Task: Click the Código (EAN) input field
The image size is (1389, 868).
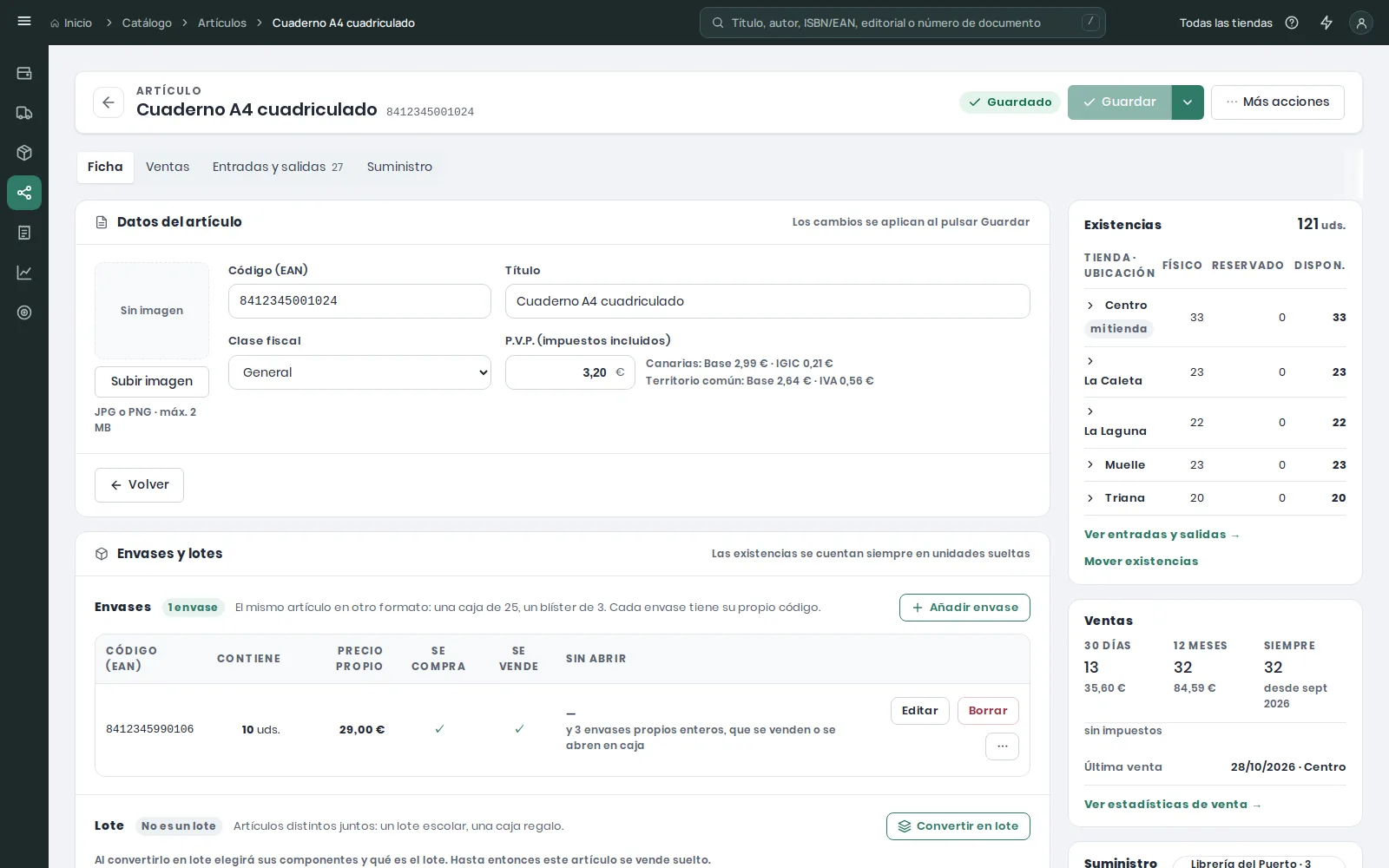Action: (359, 301)
